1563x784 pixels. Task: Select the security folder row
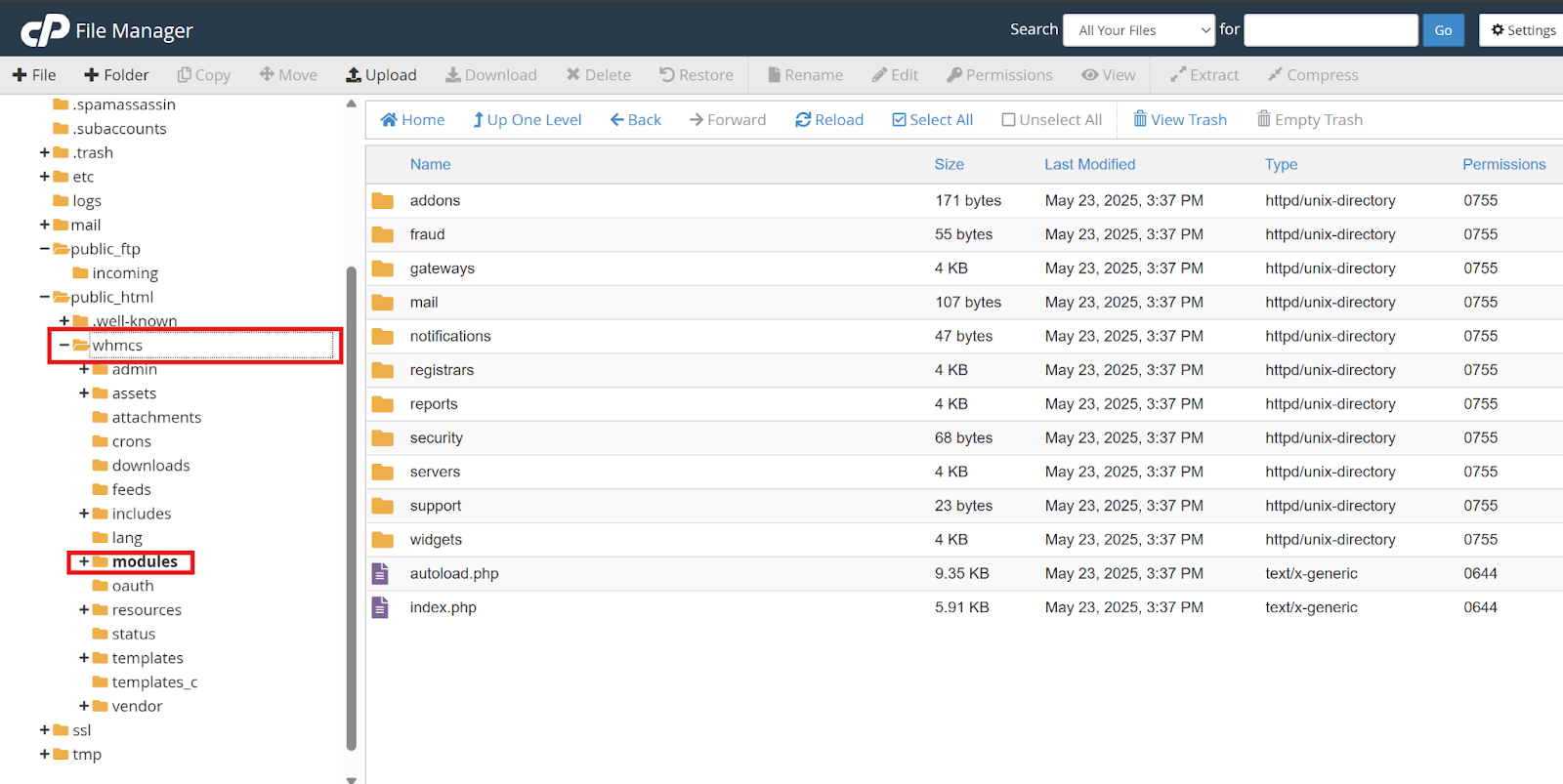pos(964,438)
